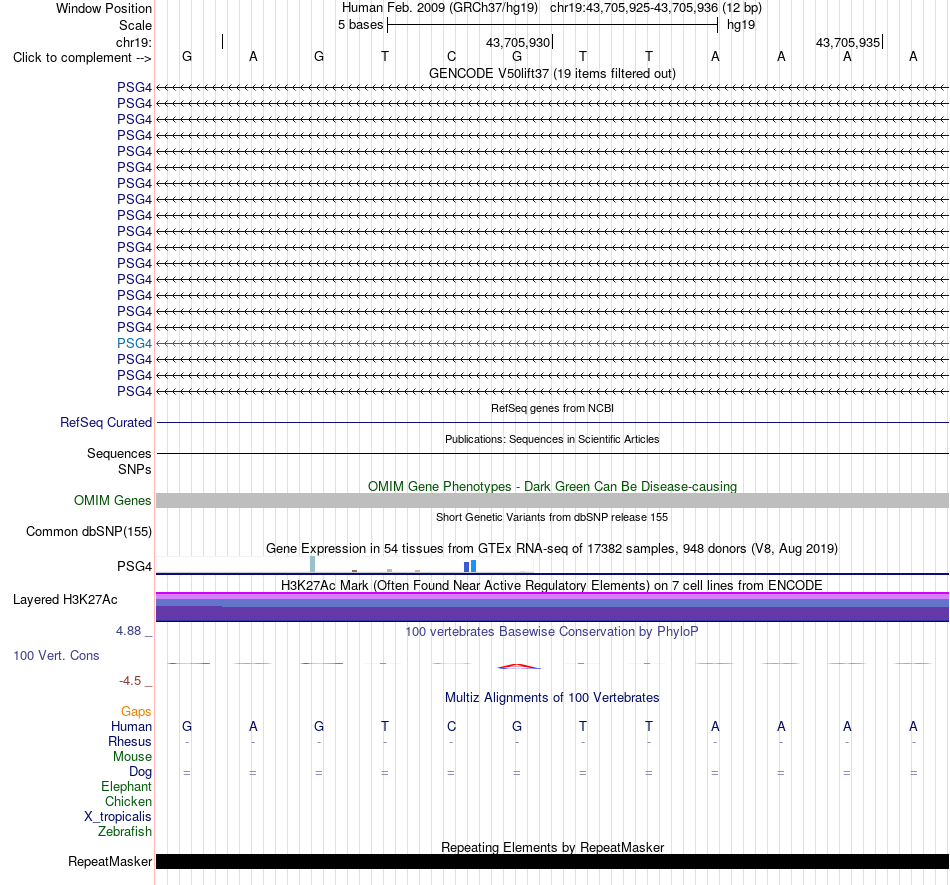Click the gray OMIM Genes bar

pyautogui.click(x=552, y=500)
